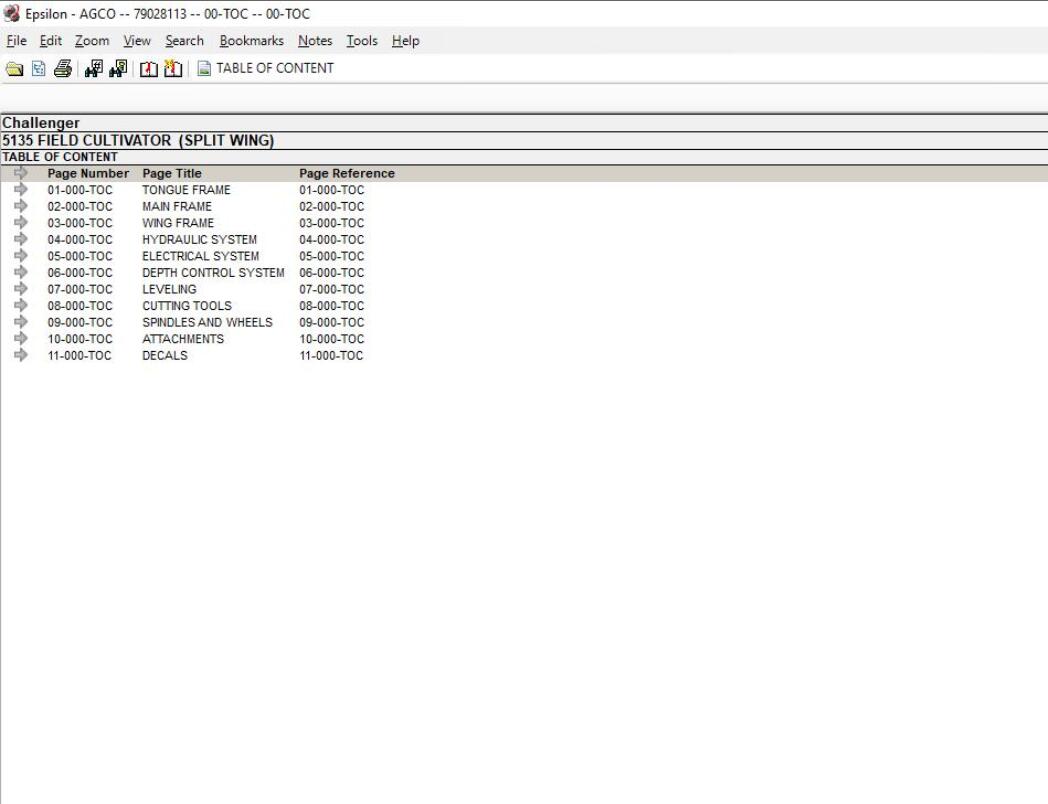This screenshot has width=1048, height=804.
Task: Click page reference 10-000-TOC
Action: tap(332, 339)
